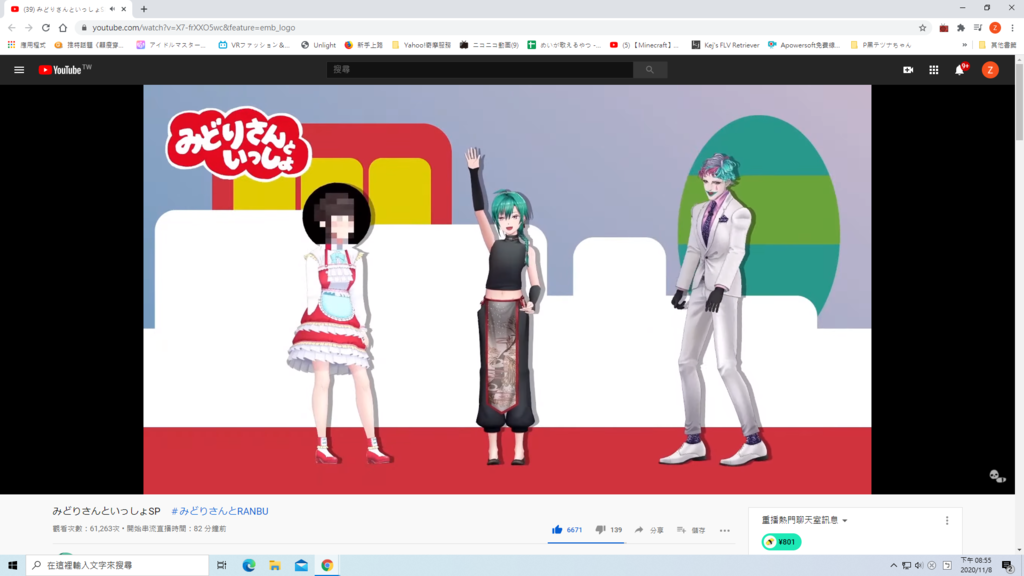Click the ¥801 Super Chat chip
1024x576 pixels.
pos(781,542)
